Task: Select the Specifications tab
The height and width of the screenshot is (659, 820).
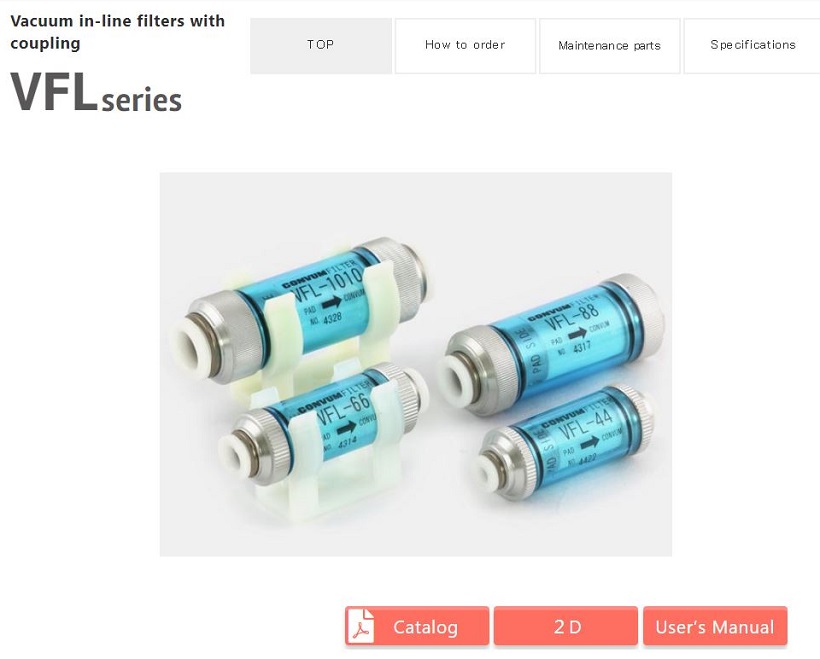Action: point(752,46)
